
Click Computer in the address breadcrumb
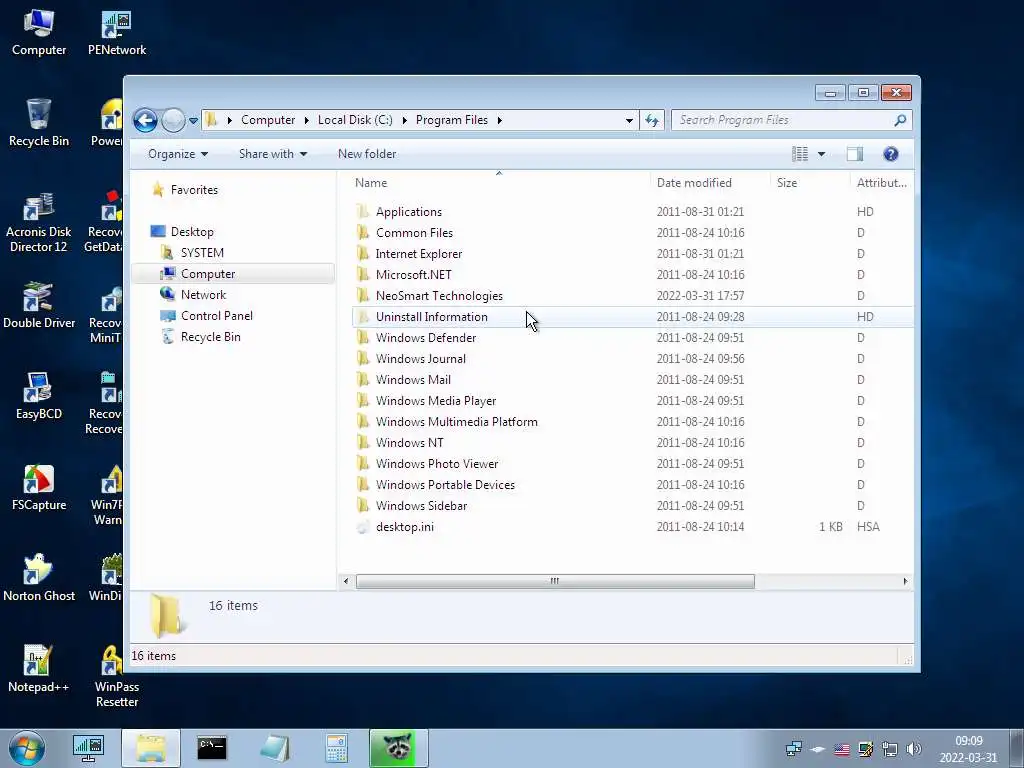pos(268,120)
